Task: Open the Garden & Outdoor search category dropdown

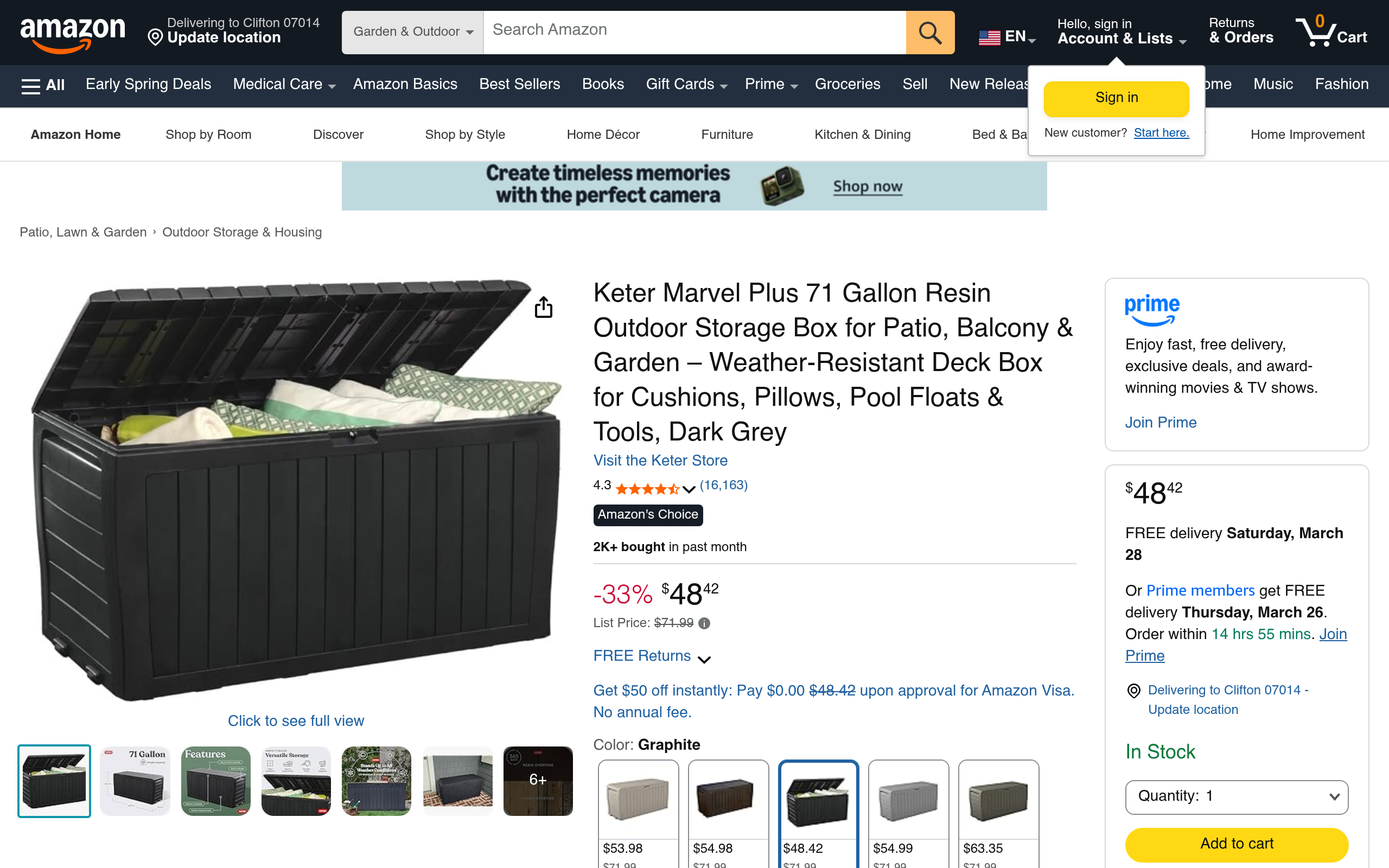Action: tap(413, 33)
